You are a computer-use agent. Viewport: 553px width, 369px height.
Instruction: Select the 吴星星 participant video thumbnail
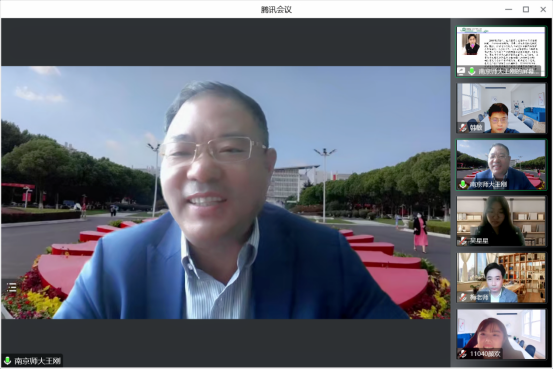click(x=501, y=221)
